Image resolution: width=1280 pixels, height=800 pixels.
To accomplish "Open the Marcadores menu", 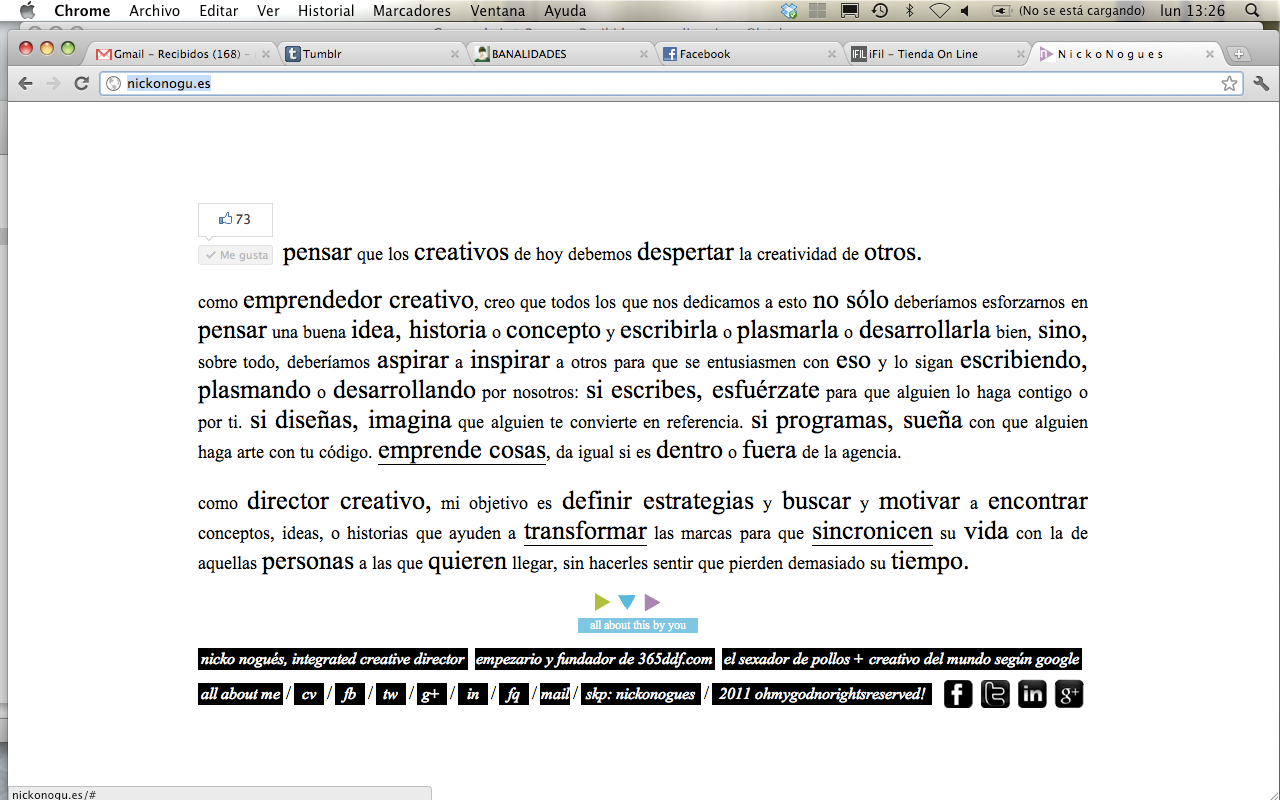I will coord(412,11).
